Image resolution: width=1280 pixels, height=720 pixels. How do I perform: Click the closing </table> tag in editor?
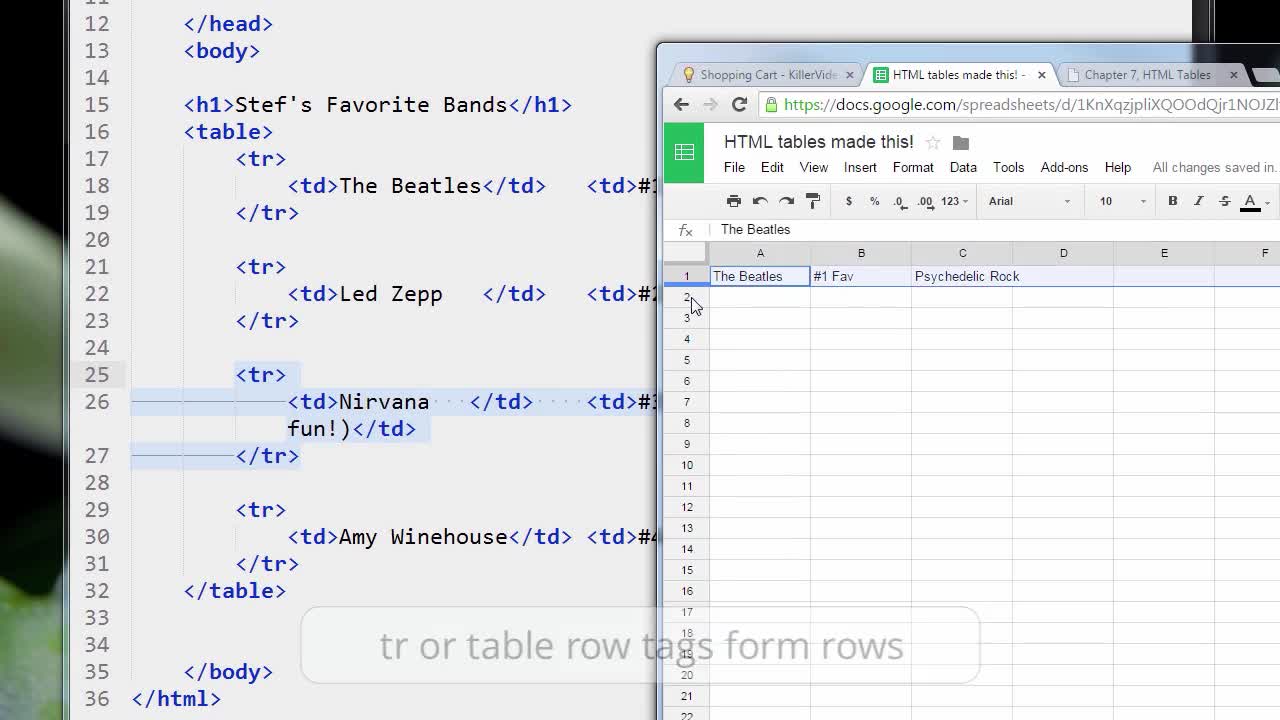[235, 591]
